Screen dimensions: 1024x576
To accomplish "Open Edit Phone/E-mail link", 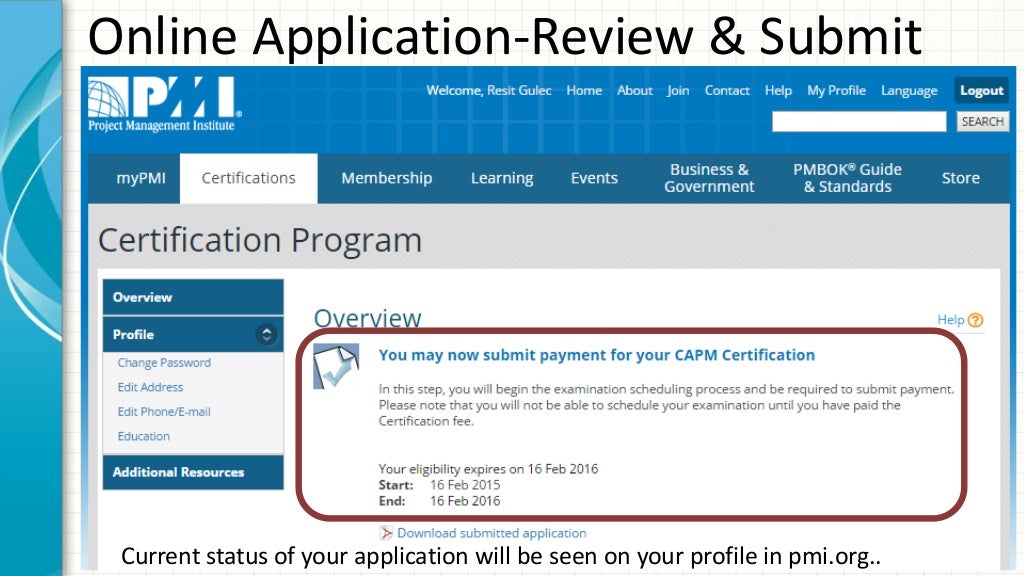I will click(x=164, y=411).
